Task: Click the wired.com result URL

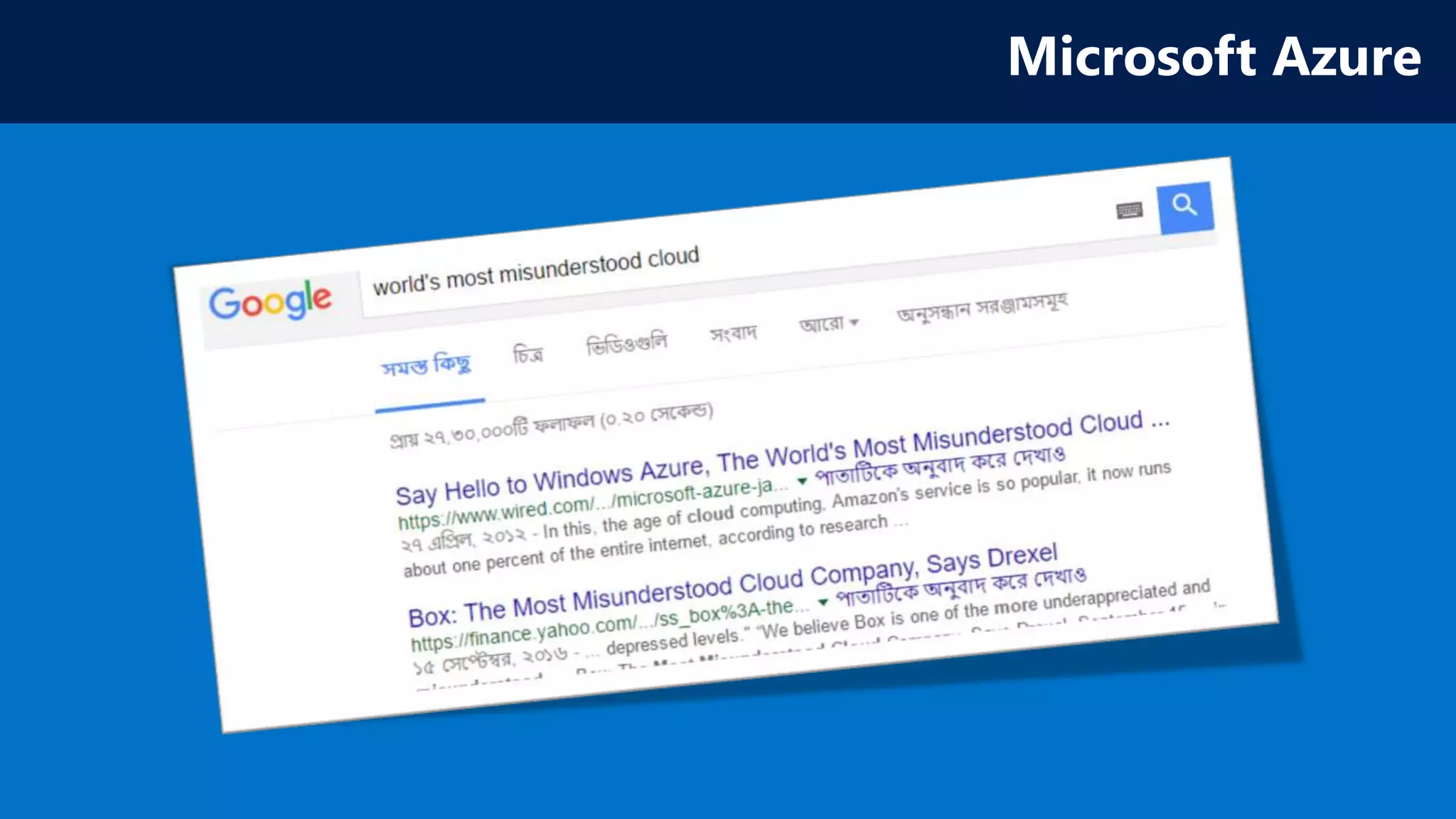Action: (593, 504)
